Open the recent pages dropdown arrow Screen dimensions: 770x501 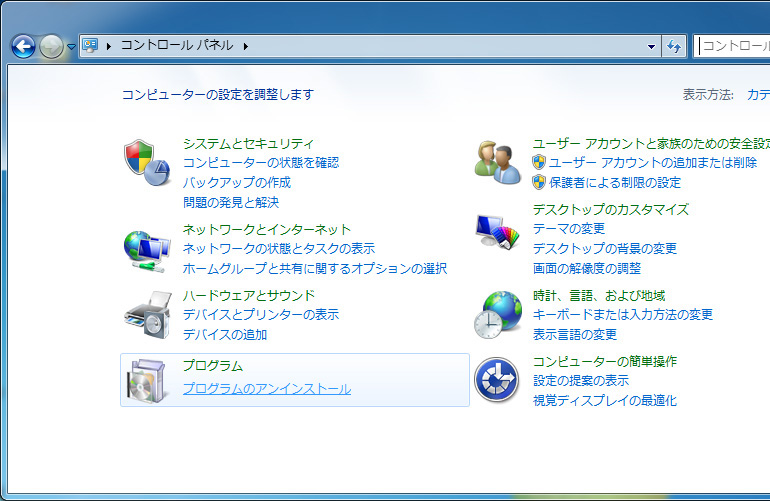point(72,47)
